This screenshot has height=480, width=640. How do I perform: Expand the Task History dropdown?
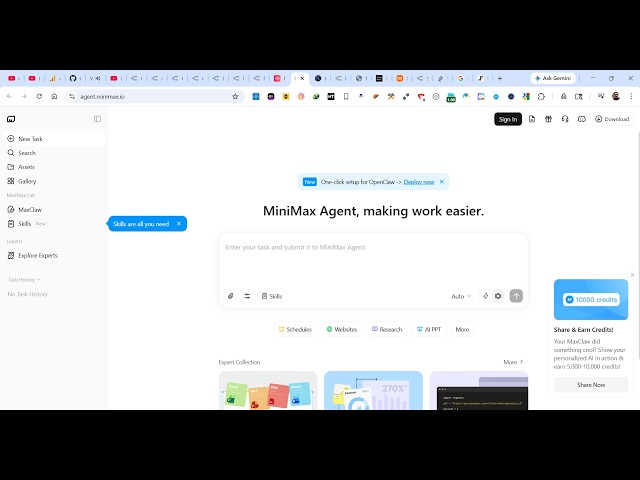pos(24,280)
